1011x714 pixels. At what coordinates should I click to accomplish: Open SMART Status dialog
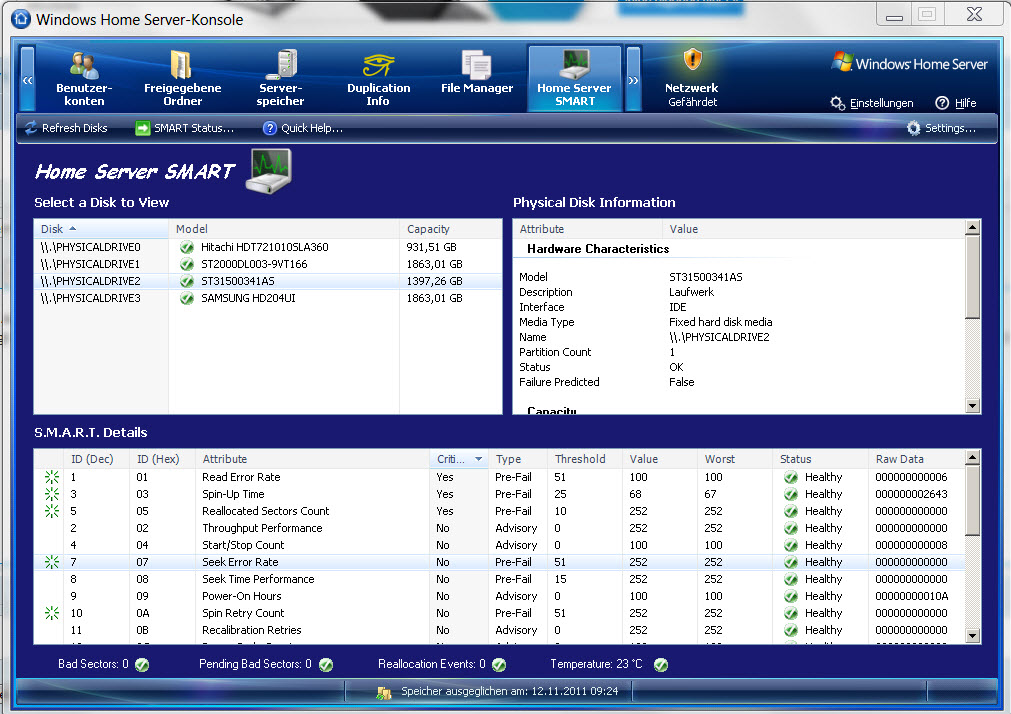[x=185, y=128]
